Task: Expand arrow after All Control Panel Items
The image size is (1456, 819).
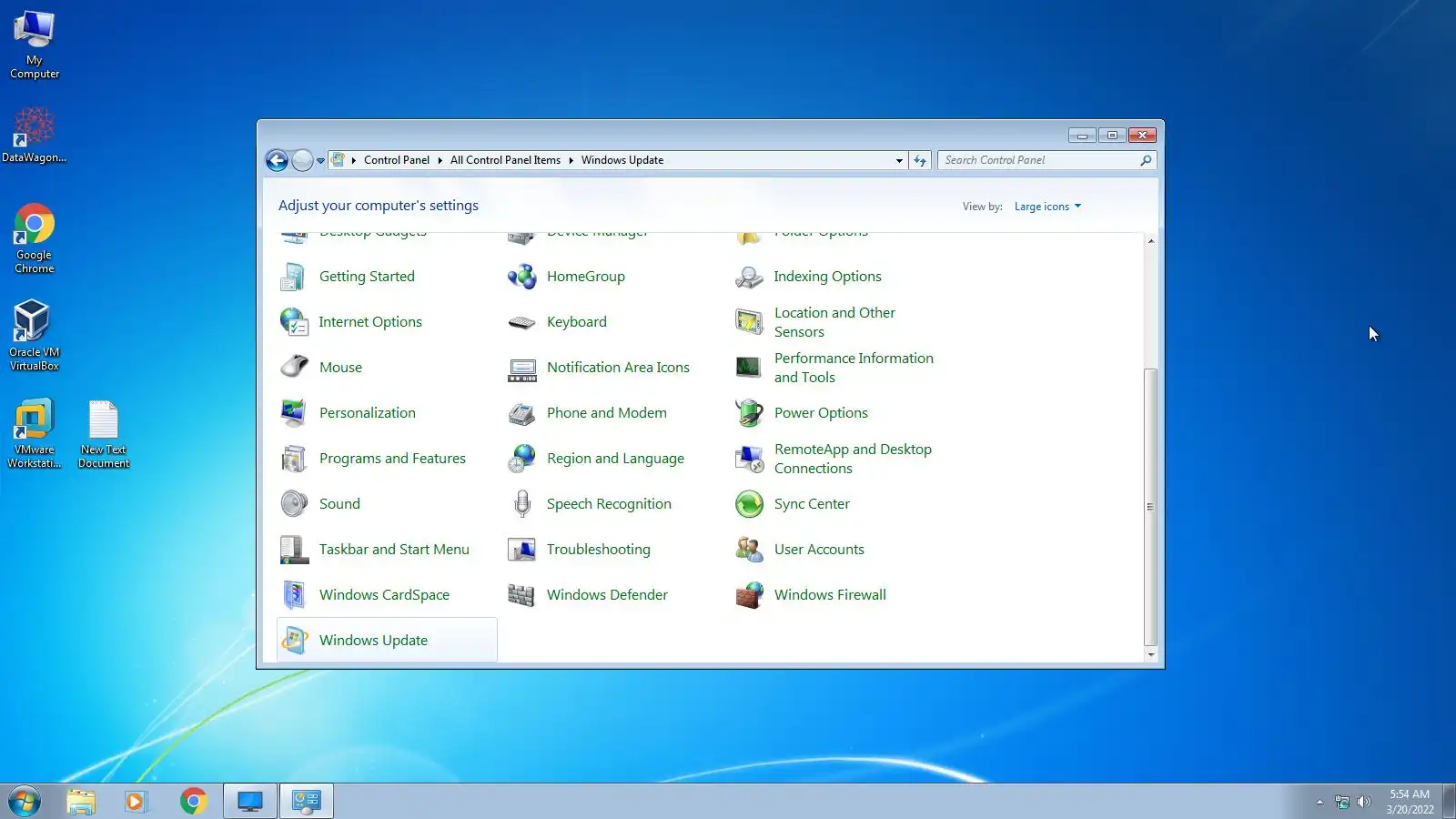Action: [571, 160]
